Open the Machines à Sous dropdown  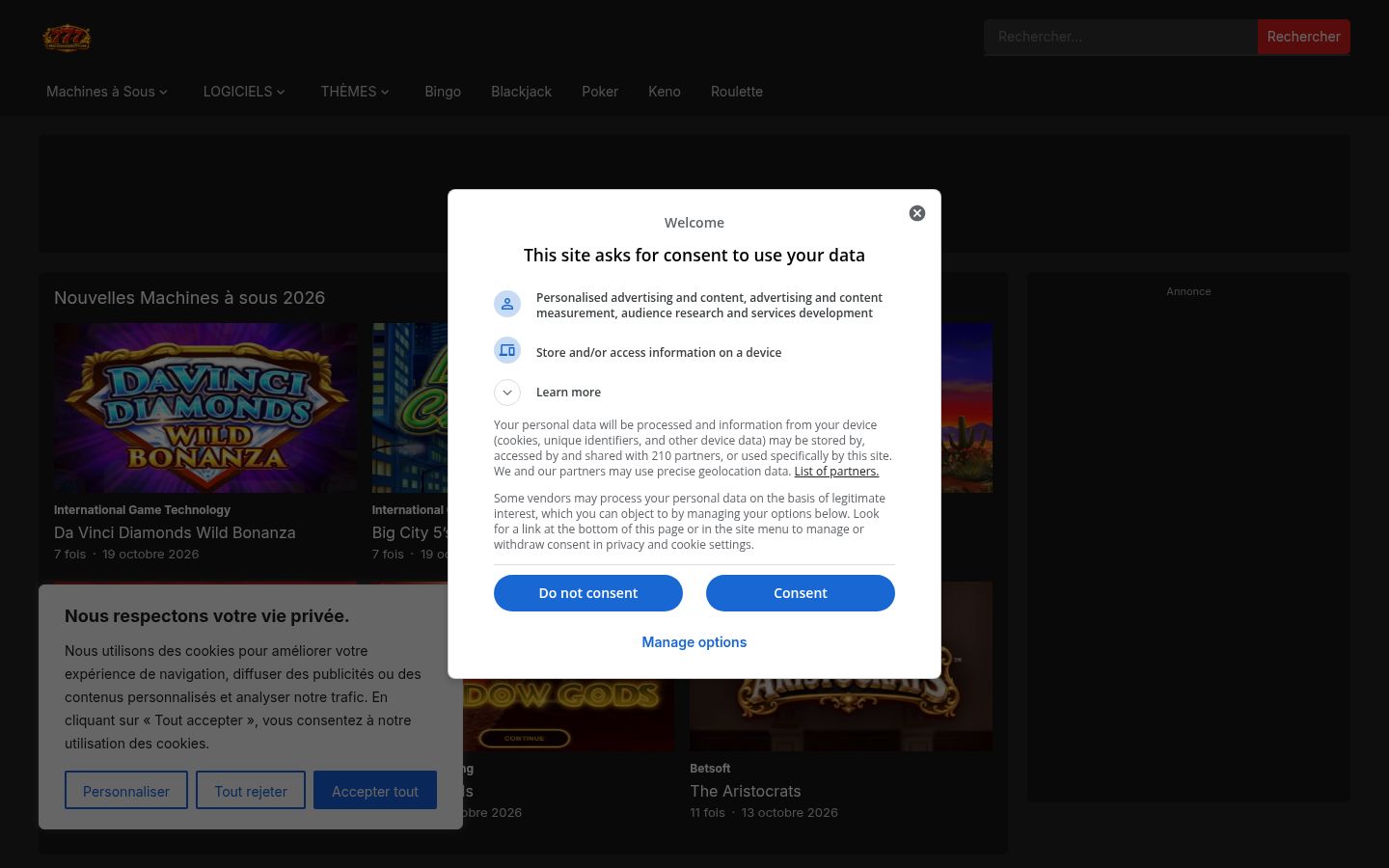point(107,92)
